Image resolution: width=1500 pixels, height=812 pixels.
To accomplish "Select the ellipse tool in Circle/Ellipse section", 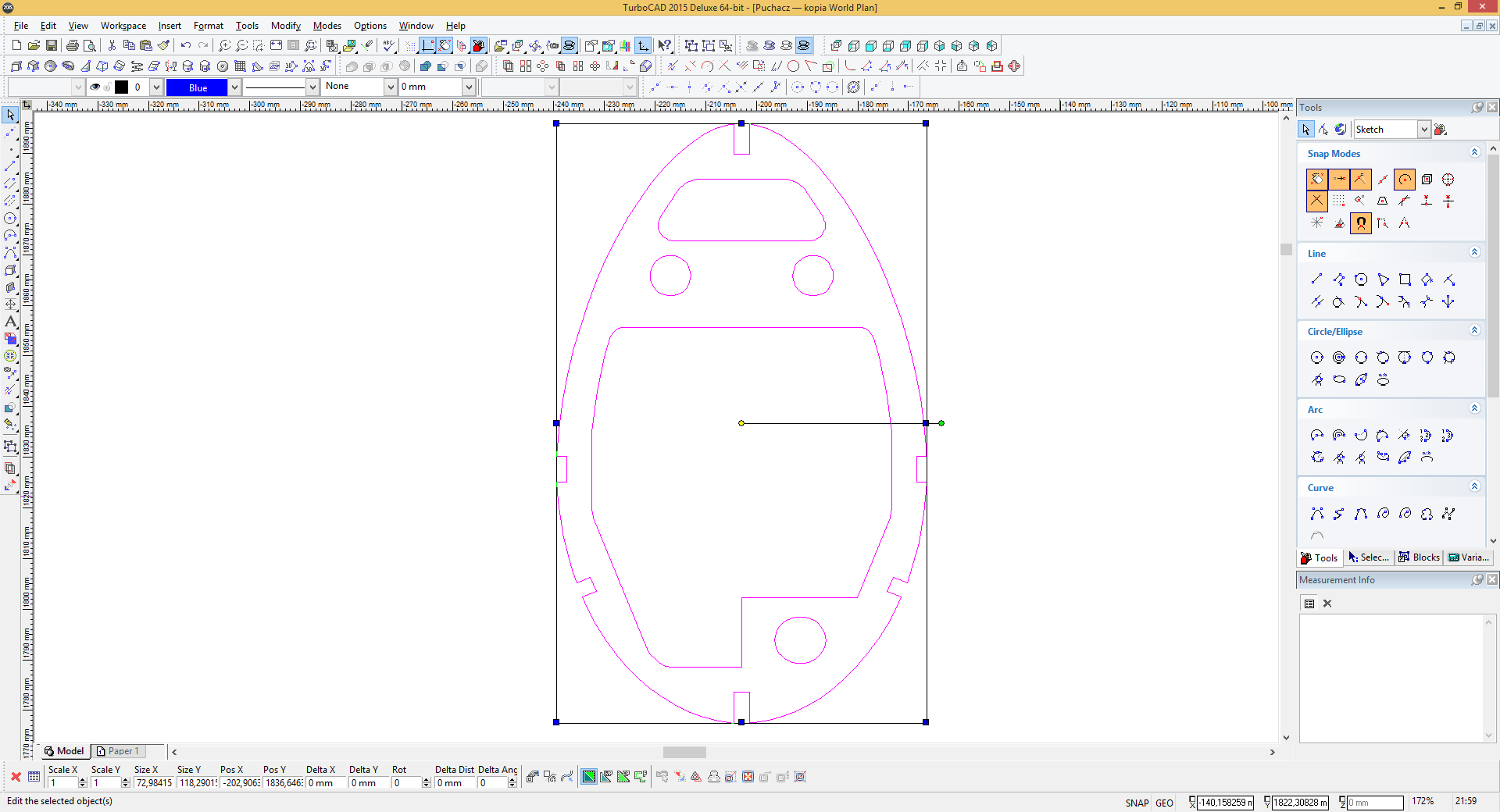I will tap(1339, 380).
